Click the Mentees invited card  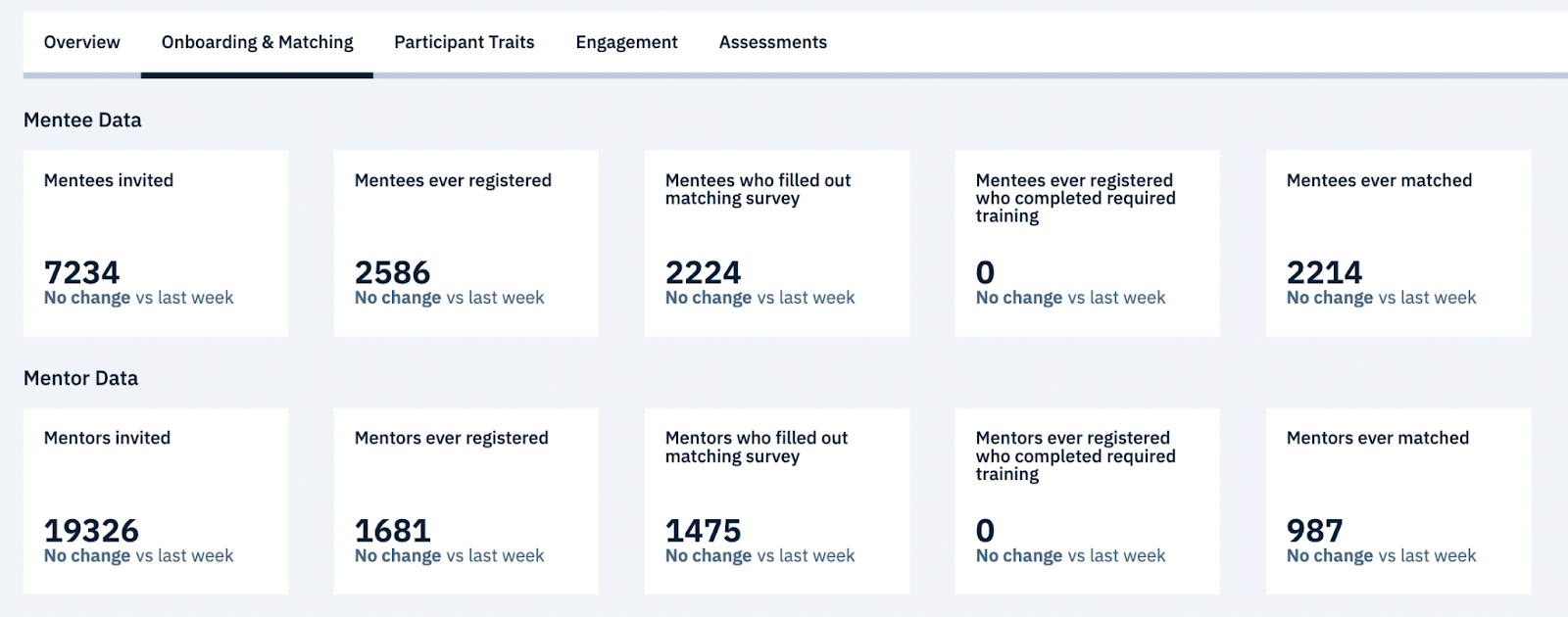pos(156,243)
